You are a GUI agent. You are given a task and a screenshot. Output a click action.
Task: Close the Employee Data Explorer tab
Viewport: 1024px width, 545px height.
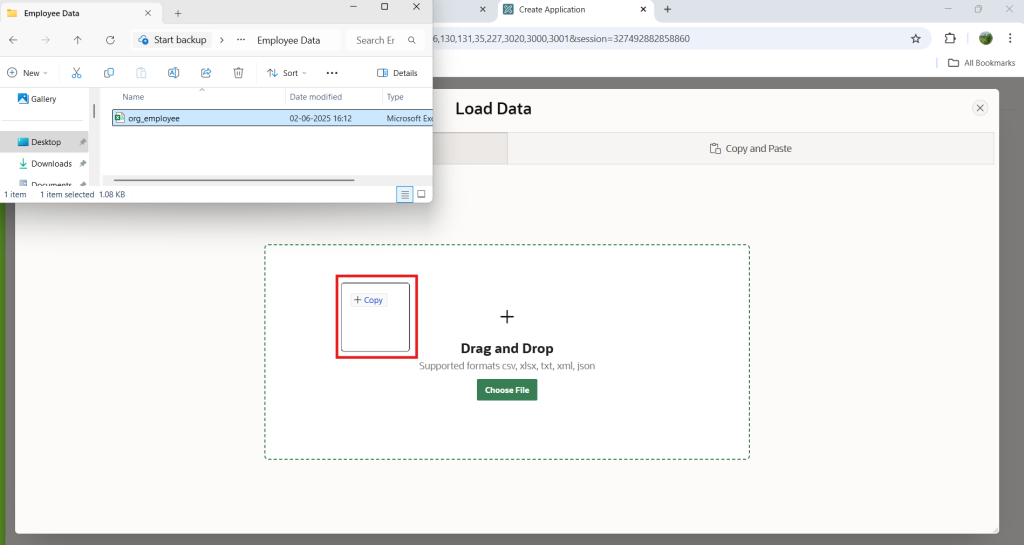[148, 13]
